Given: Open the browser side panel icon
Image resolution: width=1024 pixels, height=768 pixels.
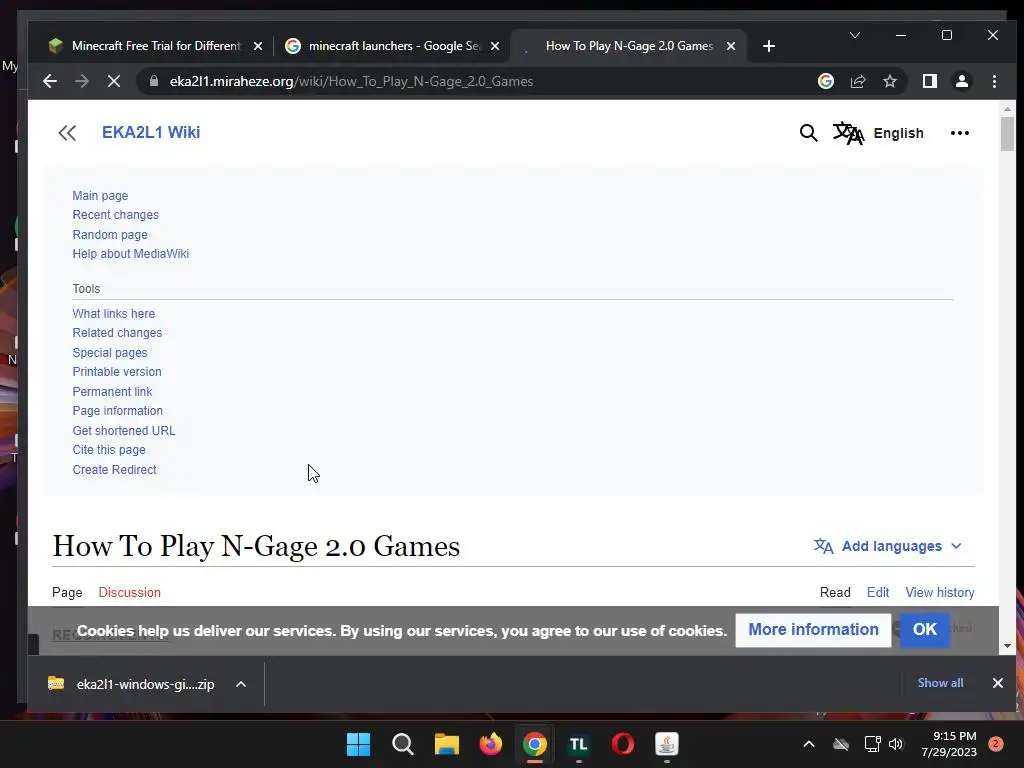Looking at the screenshot, I should click(929, 81).
